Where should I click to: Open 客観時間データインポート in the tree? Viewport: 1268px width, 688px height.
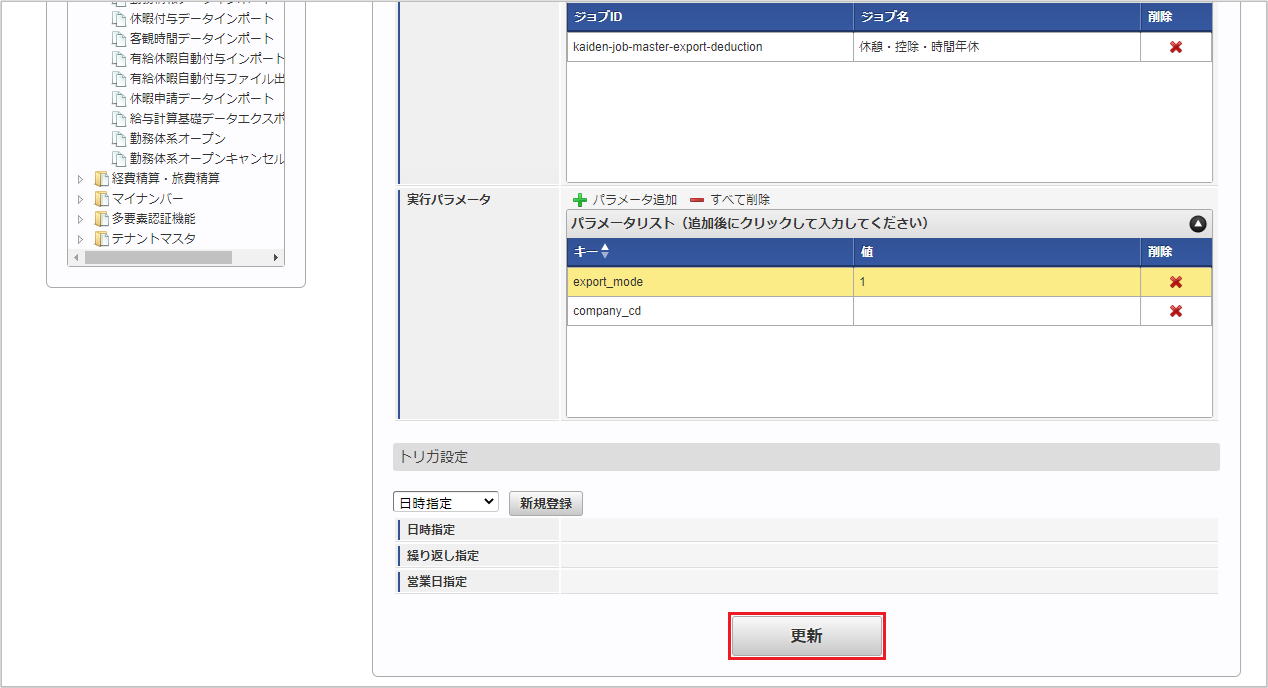tap(201, 38)
